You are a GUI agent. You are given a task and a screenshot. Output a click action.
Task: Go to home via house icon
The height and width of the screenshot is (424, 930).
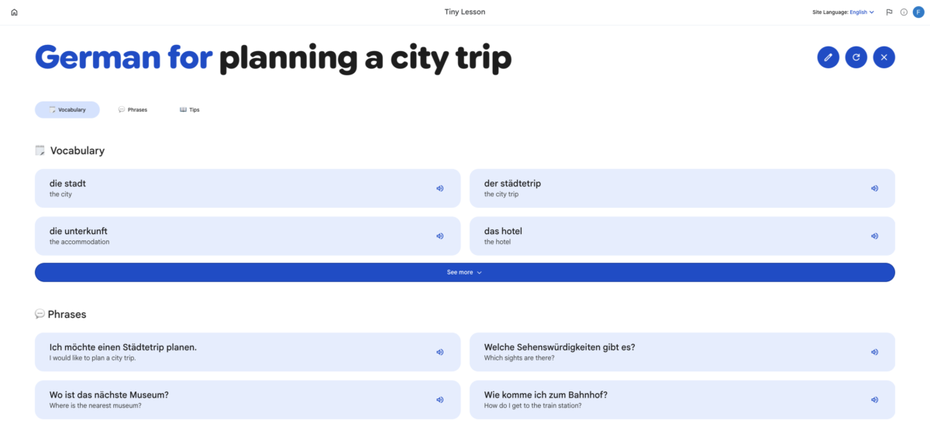pyautogui.click(x=14, y=12)
